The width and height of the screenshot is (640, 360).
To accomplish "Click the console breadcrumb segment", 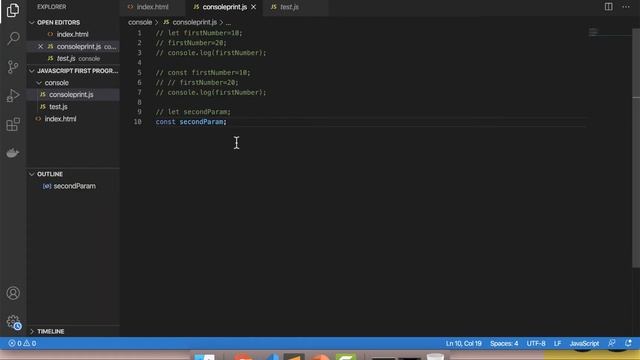I will pyautogui.click(x=140, y=22).
